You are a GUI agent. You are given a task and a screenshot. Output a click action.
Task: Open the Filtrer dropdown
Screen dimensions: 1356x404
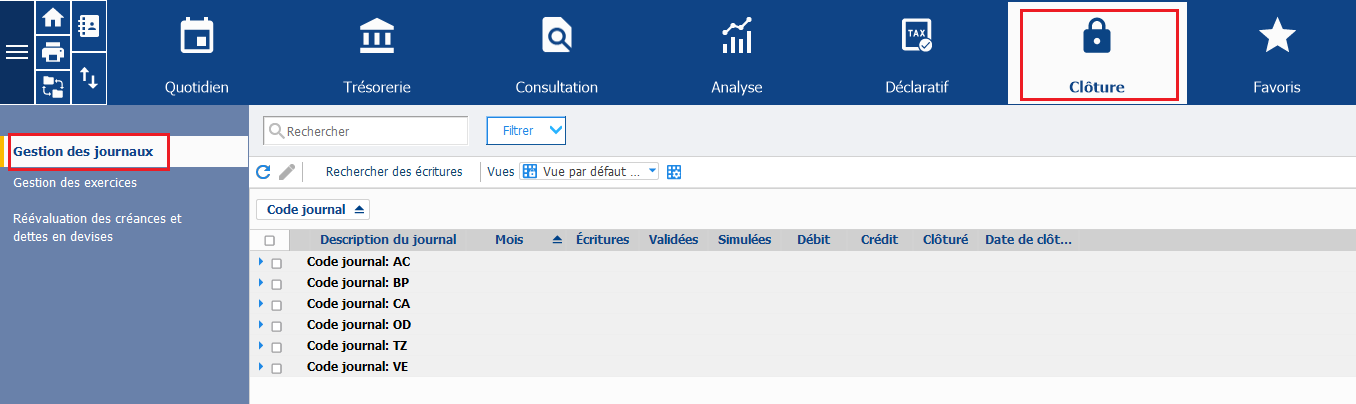[526, 130]
